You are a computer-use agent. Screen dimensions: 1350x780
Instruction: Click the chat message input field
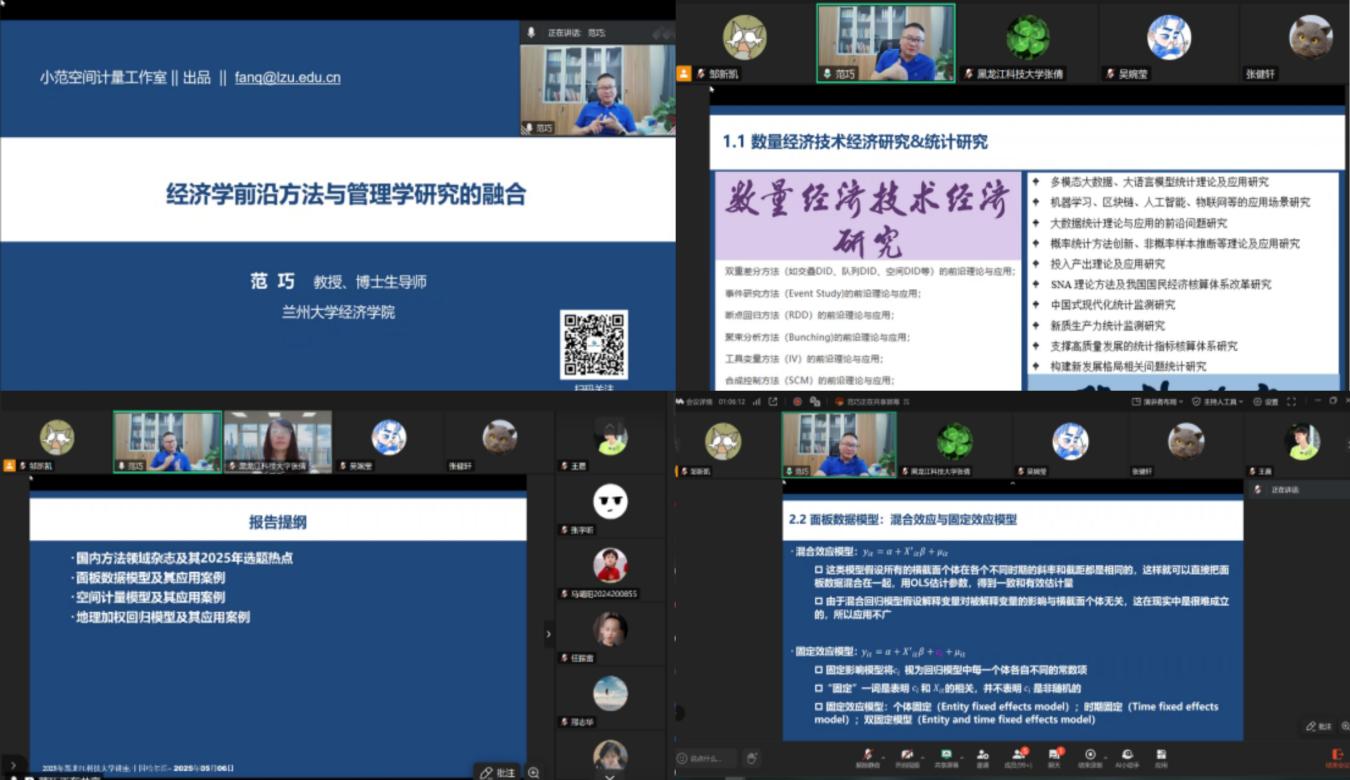(x=706, y=758)
